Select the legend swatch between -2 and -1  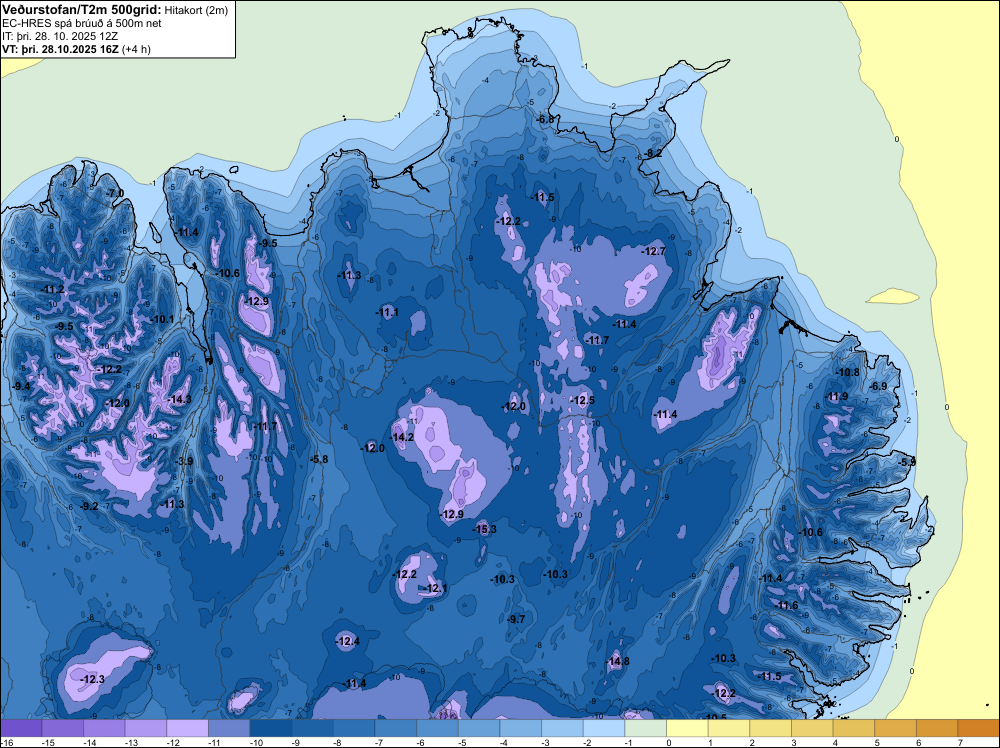pos(604,728)
